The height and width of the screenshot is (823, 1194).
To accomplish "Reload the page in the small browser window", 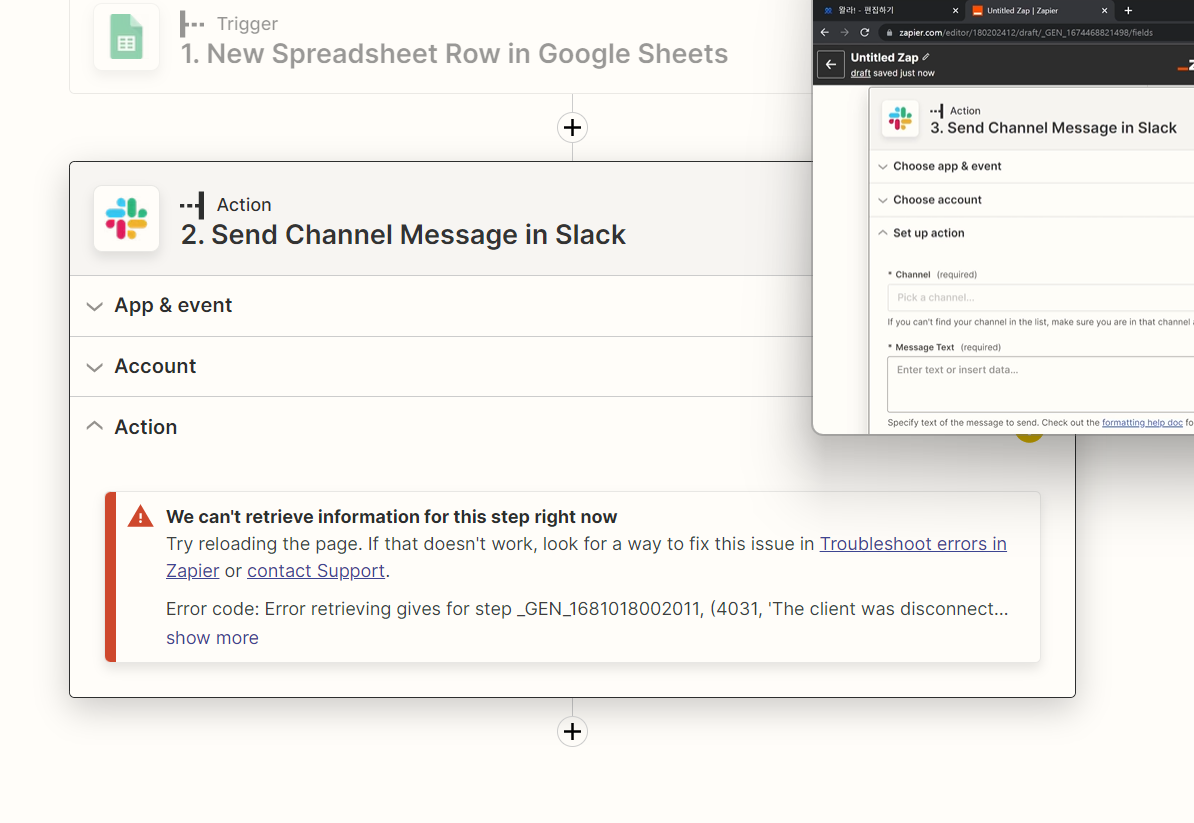I will tap(864, 32).
